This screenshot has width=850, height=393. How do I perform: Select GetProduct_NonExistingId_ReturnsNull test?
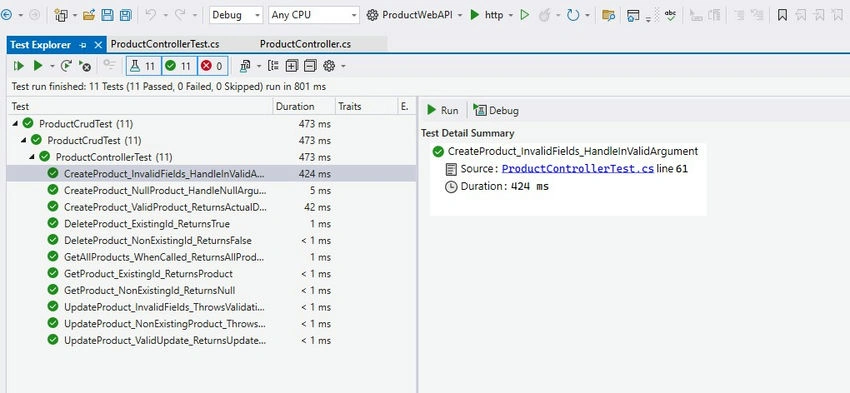coord(212,291)
